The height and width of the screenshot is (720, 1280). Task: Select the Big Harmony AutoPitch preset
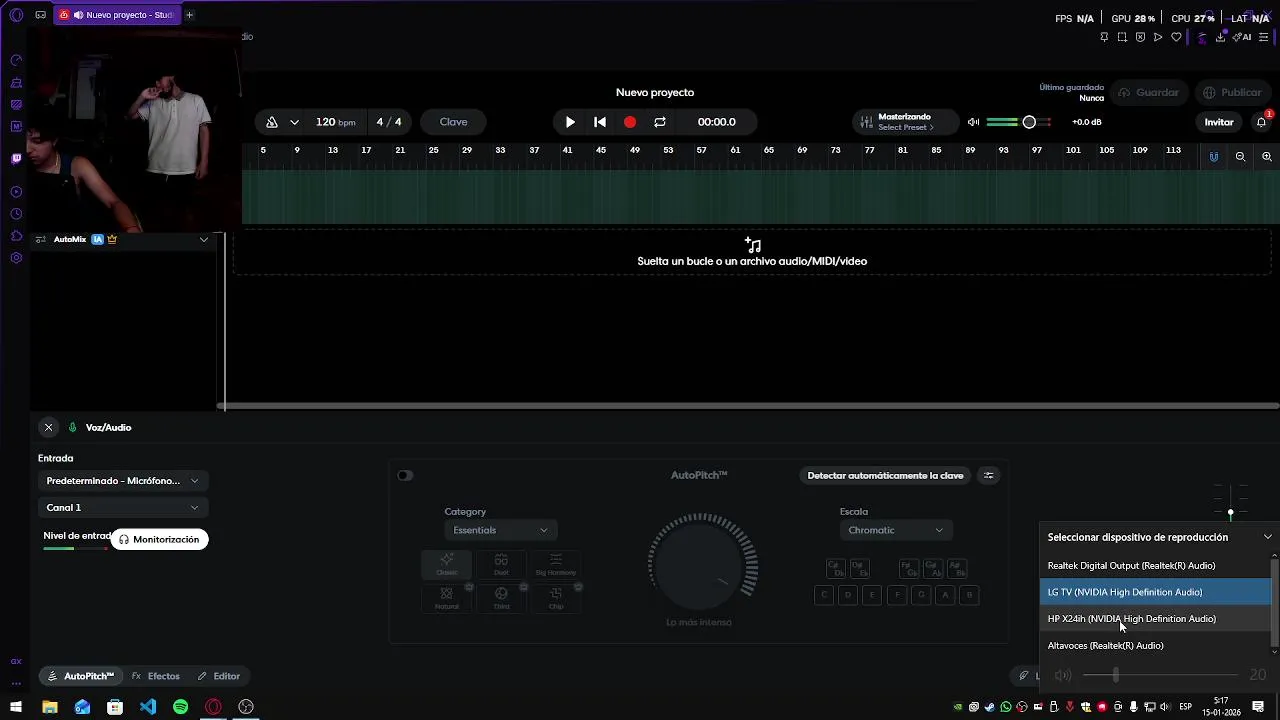556,565
